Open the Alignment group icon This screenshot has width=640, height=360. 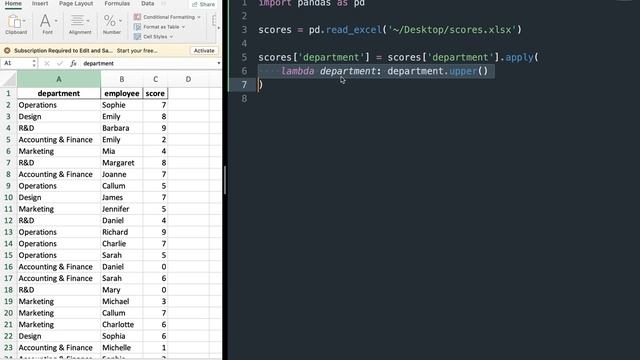[x=77, y=20]
